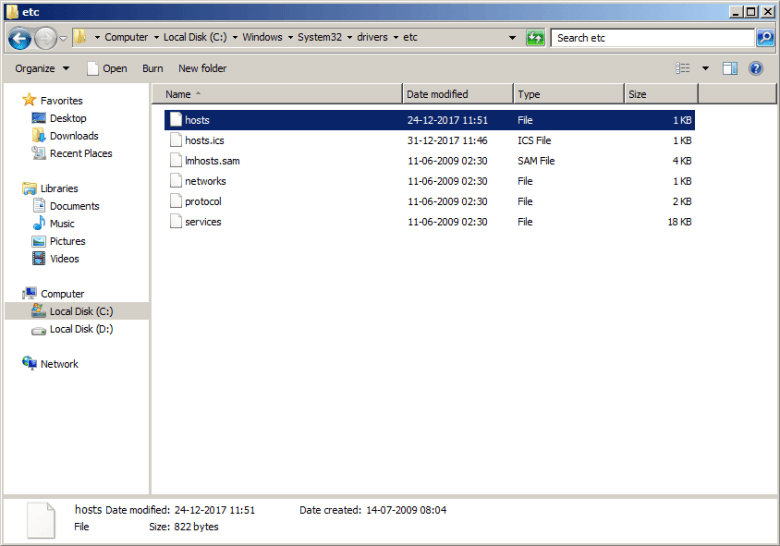Click the Search magnifier icon
Viewport: 780px width, 546px height.
pos(765,38)
